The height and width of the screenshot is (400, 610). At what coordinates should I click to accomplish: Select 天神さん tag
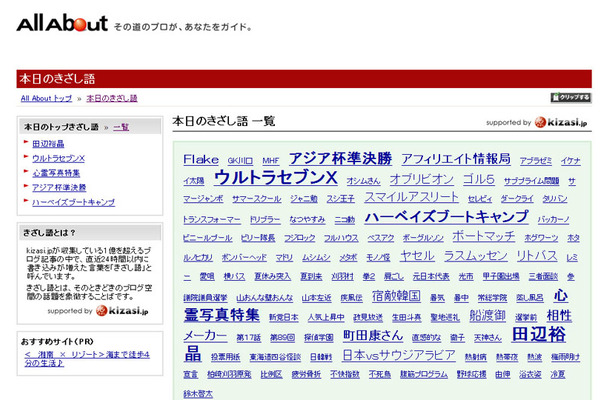pos(488,337)
